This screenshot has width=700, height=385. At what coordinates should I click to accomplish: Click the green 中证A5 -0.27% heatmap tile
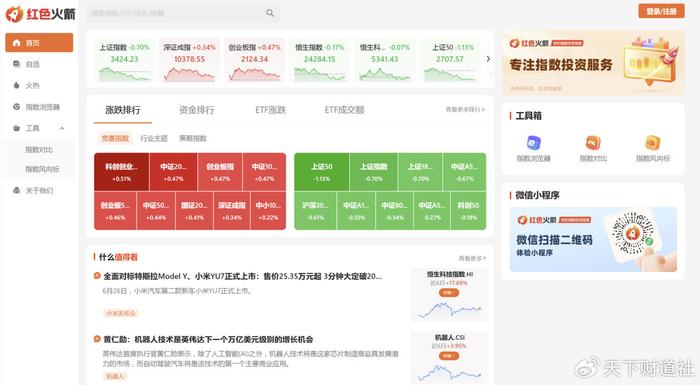432,211
